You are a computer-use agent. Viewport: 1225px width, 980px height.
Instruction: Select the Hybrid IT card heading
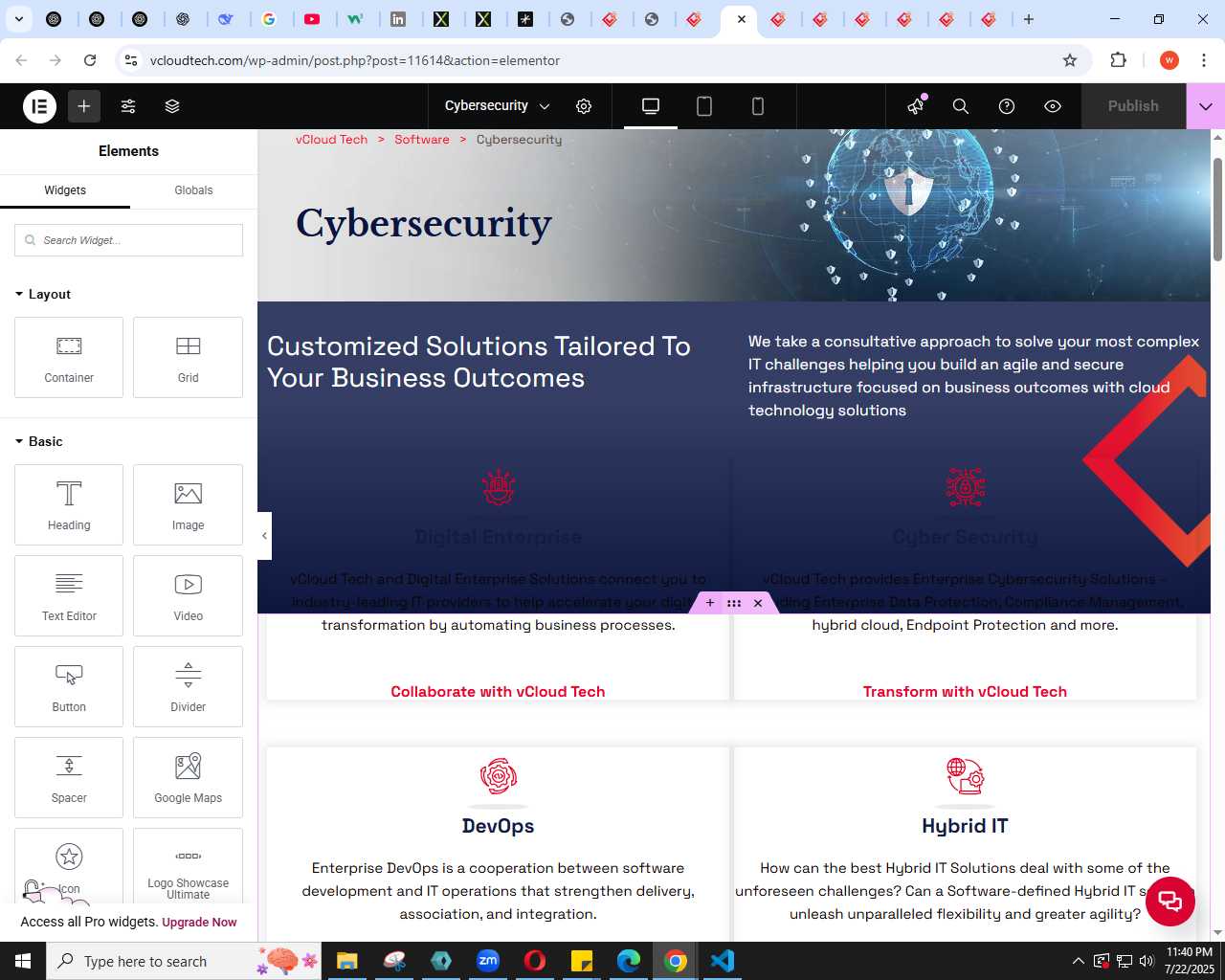[965, 826]
